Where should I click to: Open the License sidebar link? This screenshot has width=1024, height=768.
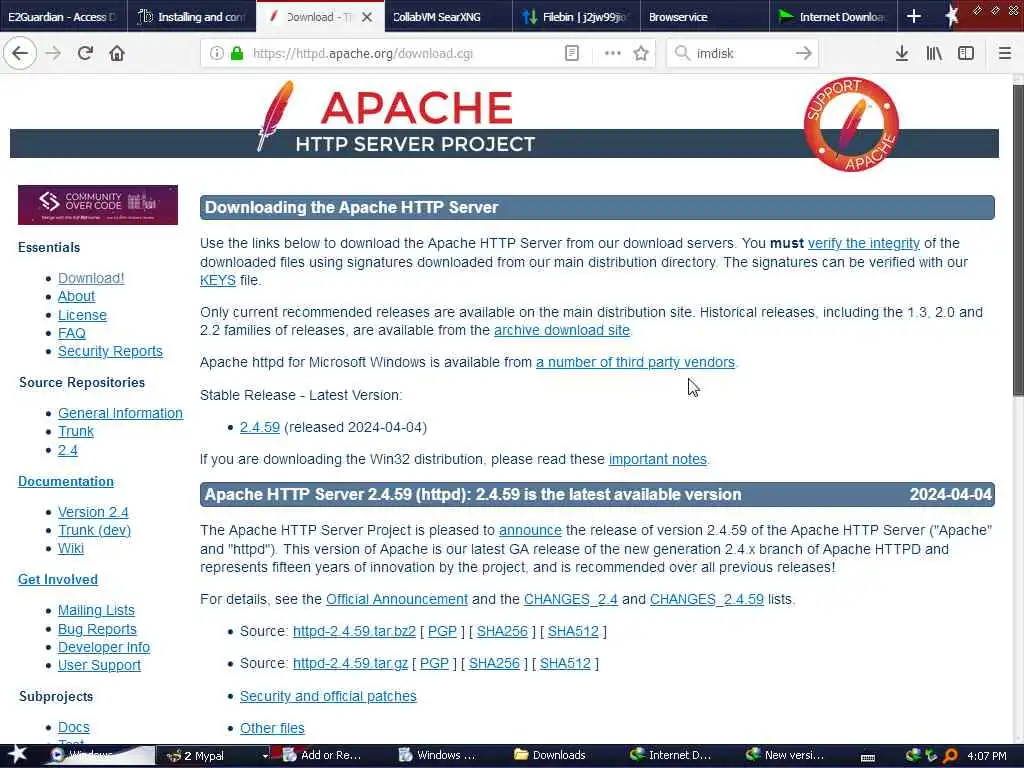tap(82, 315)
